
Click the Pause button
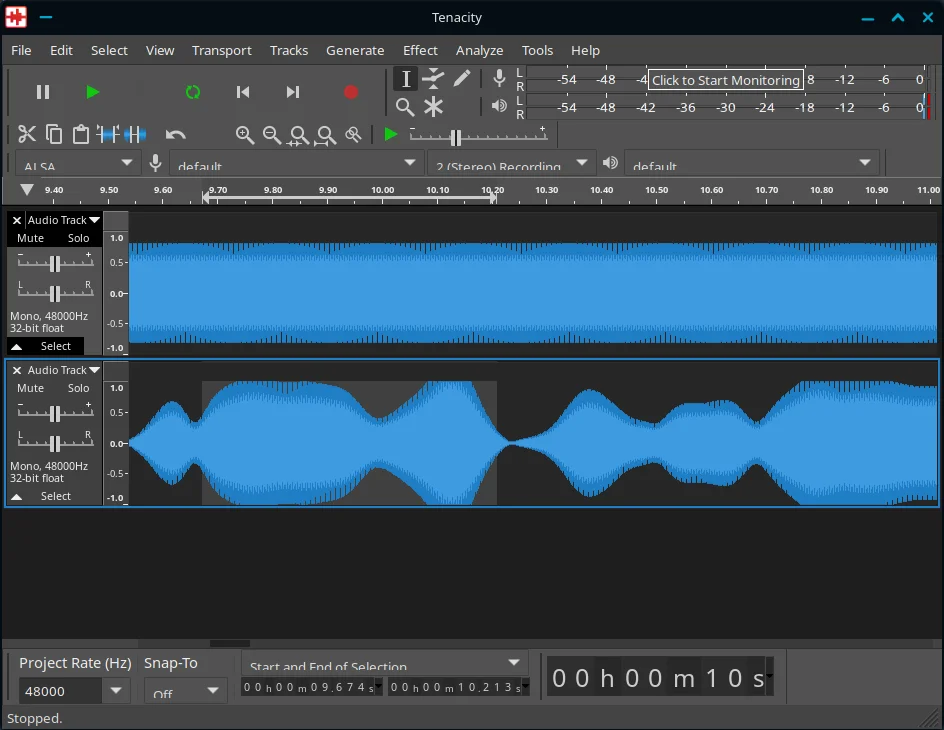43,92
